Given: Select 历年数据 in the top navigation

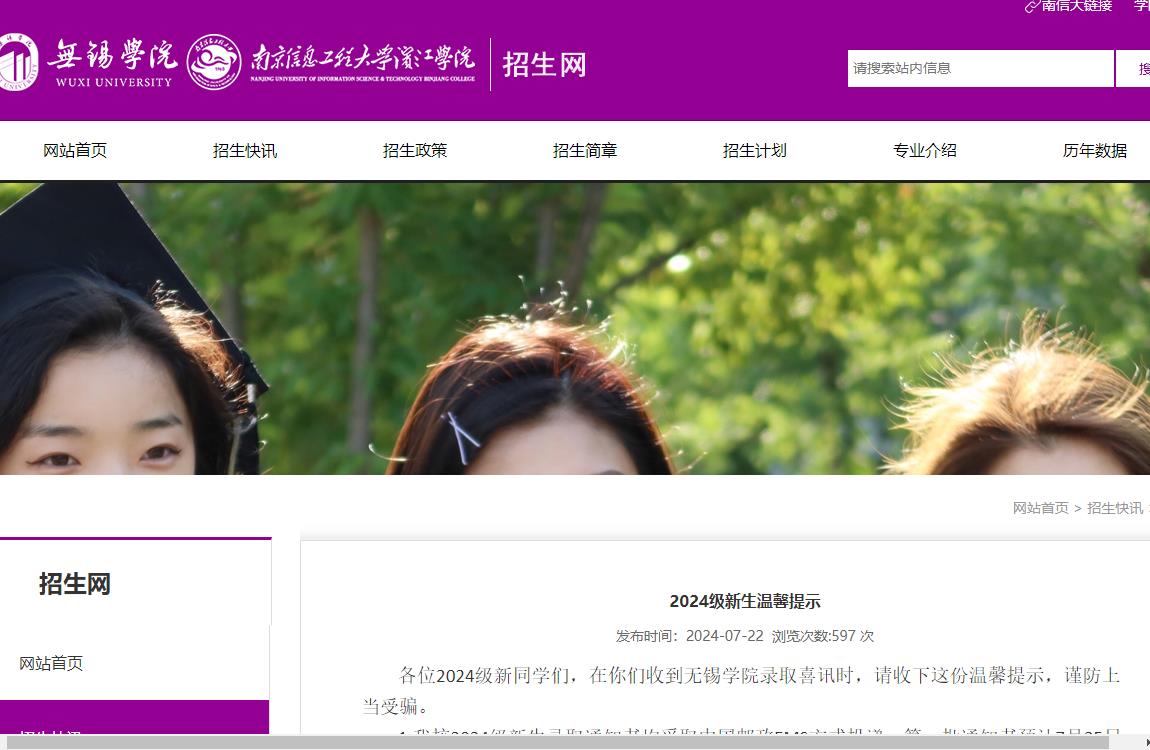Looking at the screenshot, I should (x=1094, y=151).
